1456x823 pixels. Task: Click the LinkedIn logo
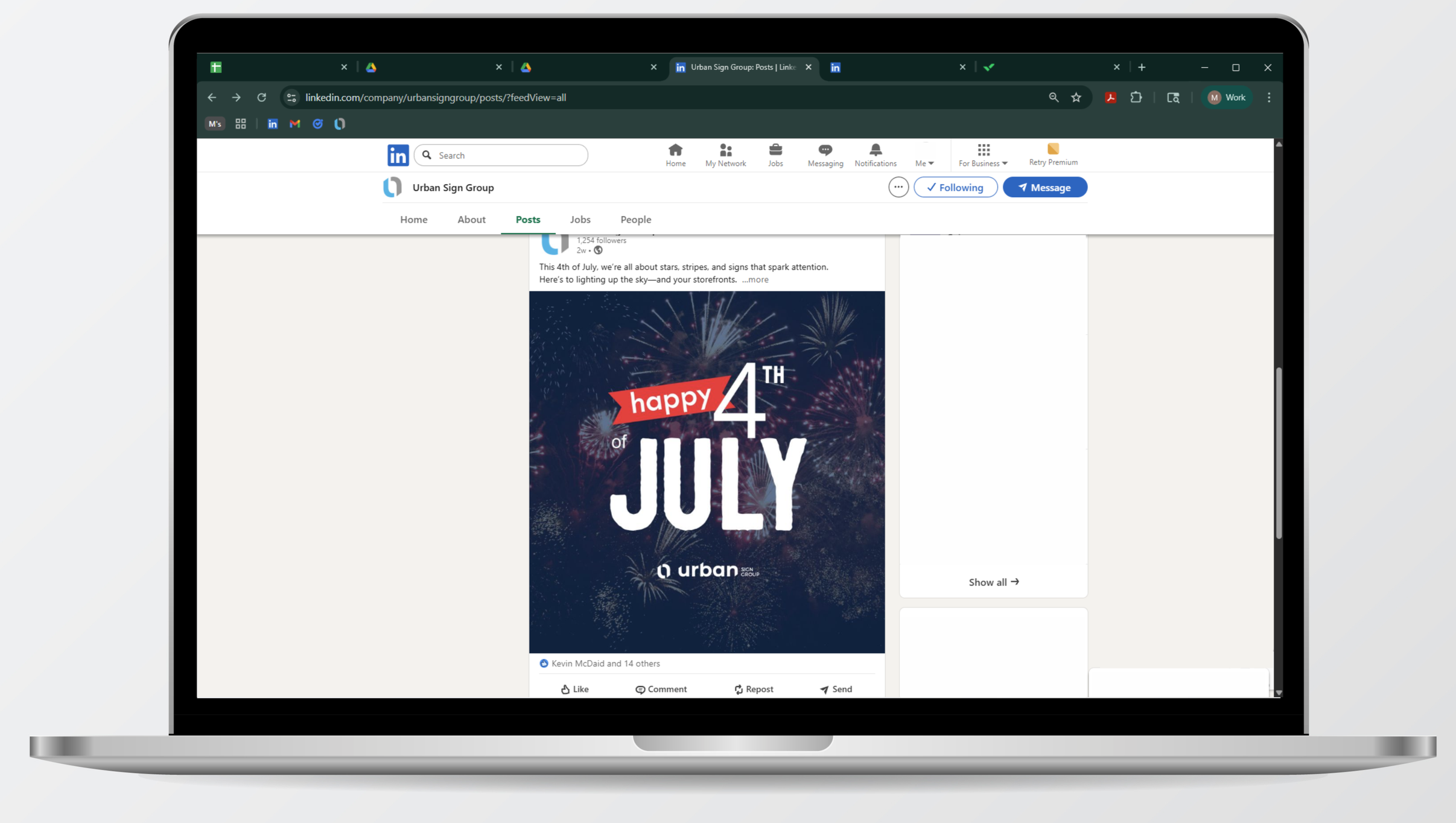point(398,155)
